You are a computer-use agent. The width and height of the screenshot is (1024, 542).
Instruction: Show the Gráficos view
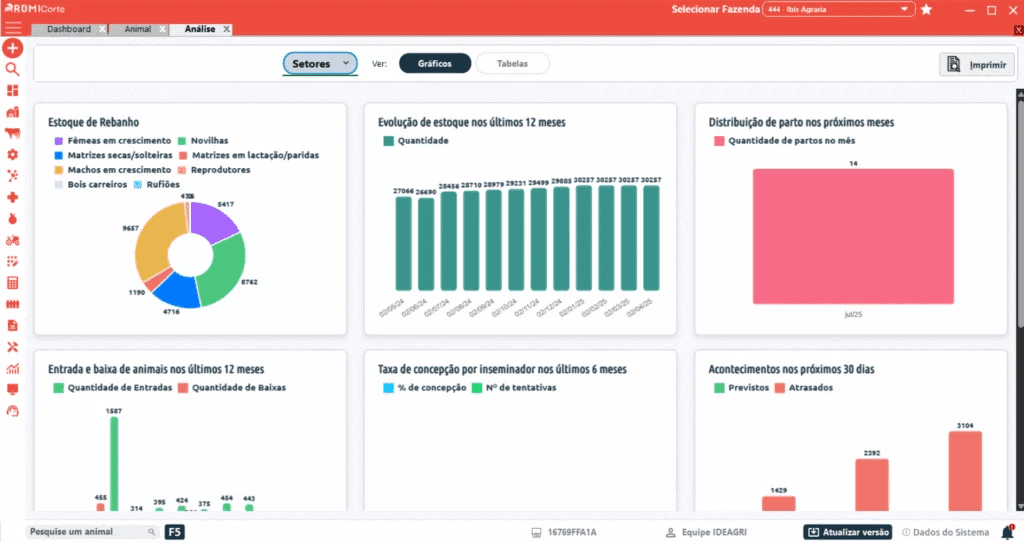[x=435, y=63]
